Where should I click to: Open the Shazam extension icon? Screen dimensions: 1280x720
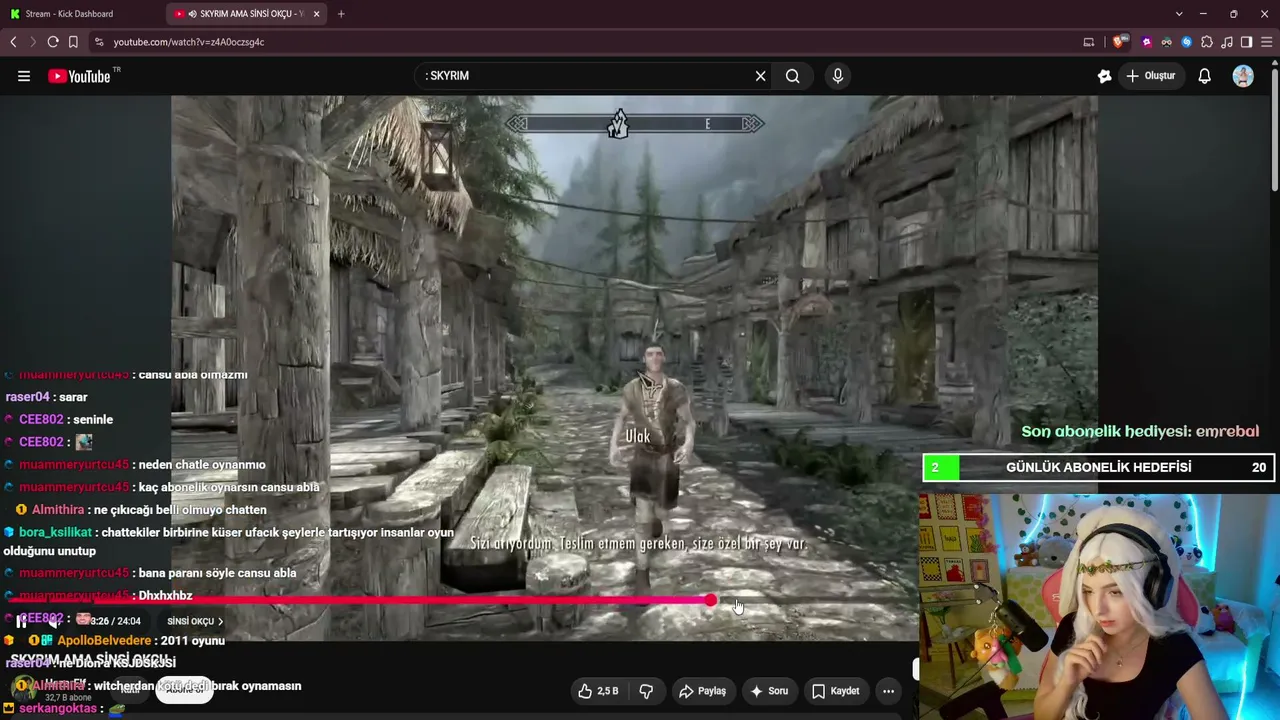(x=1187, y=42)
